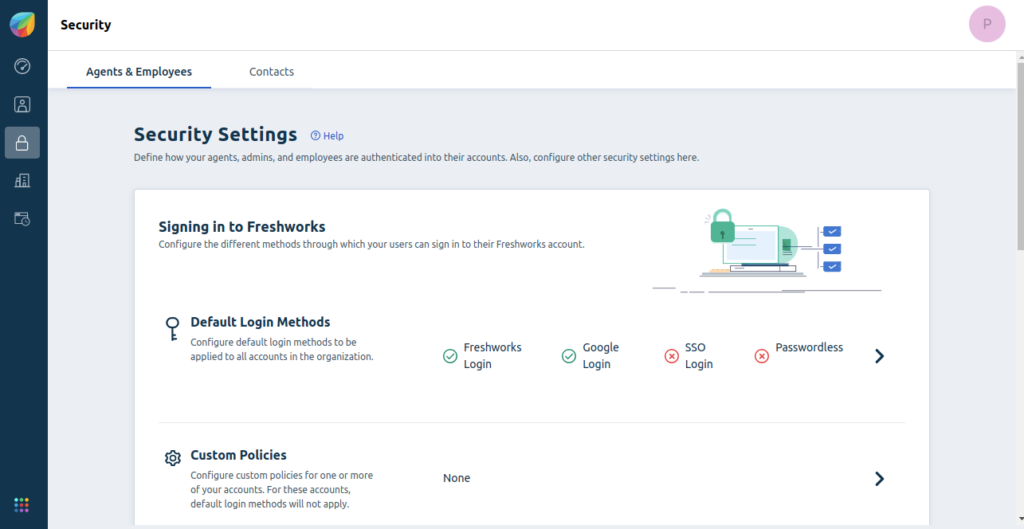Open the colorful app switcher grid icon
This screenshot has width=1024, height=529.
point(22,505)
